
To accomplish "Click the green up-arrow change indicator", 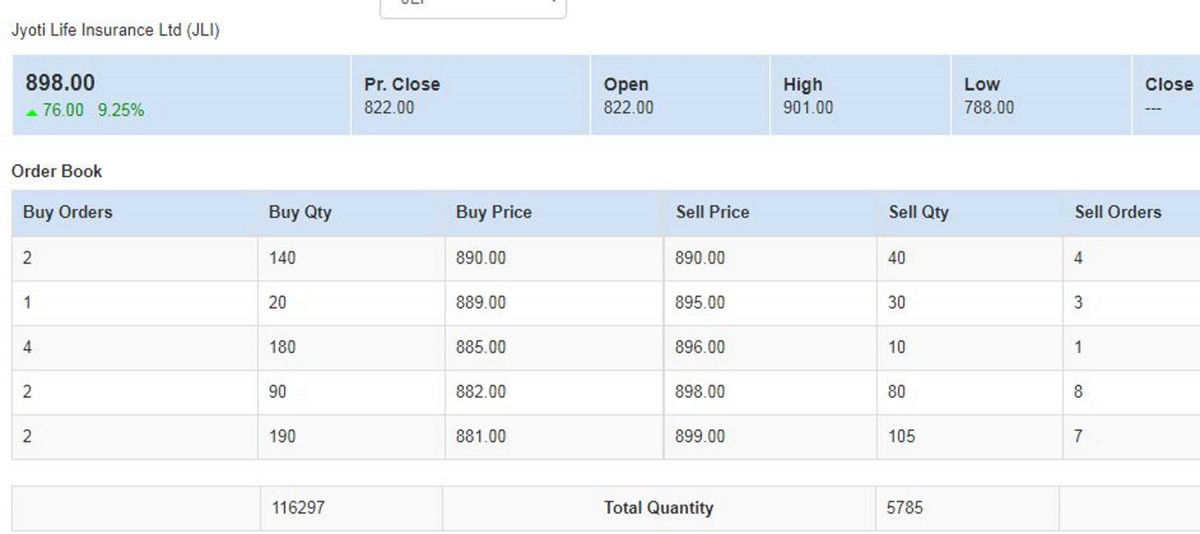I will [32, 112].
